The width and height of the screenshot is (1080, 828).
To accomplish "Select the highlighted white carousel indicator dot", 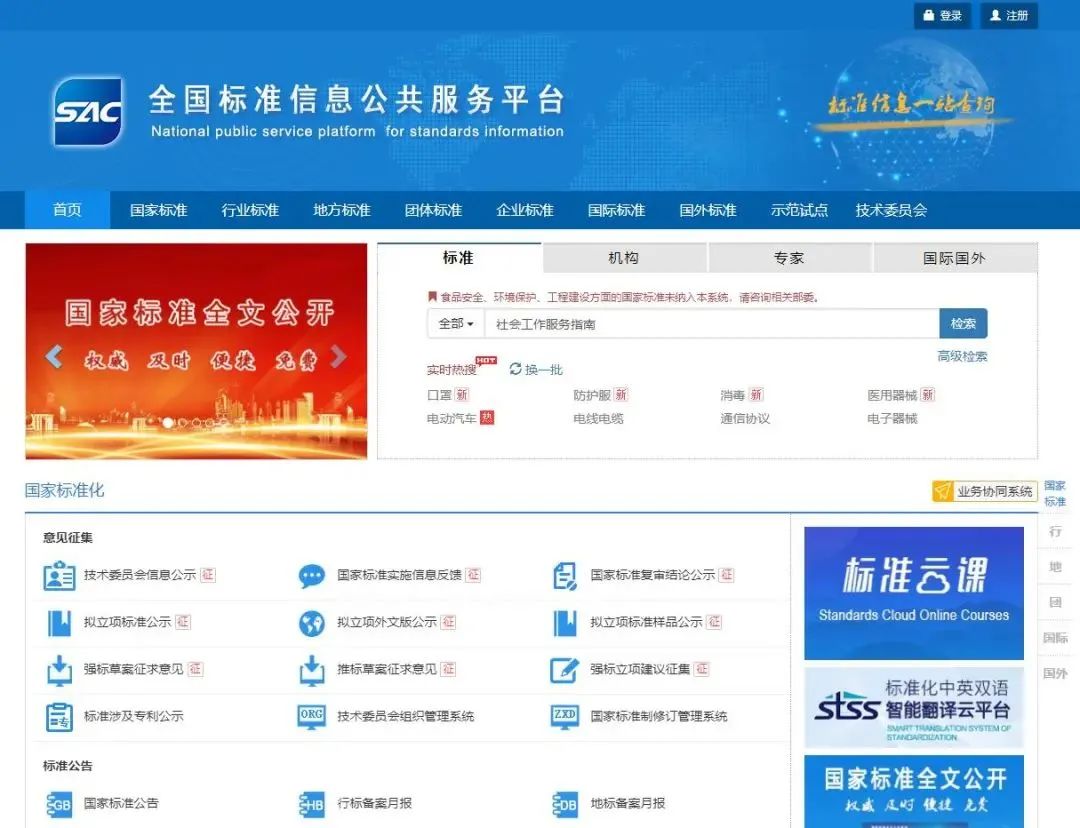I will (x=168, y=423).
